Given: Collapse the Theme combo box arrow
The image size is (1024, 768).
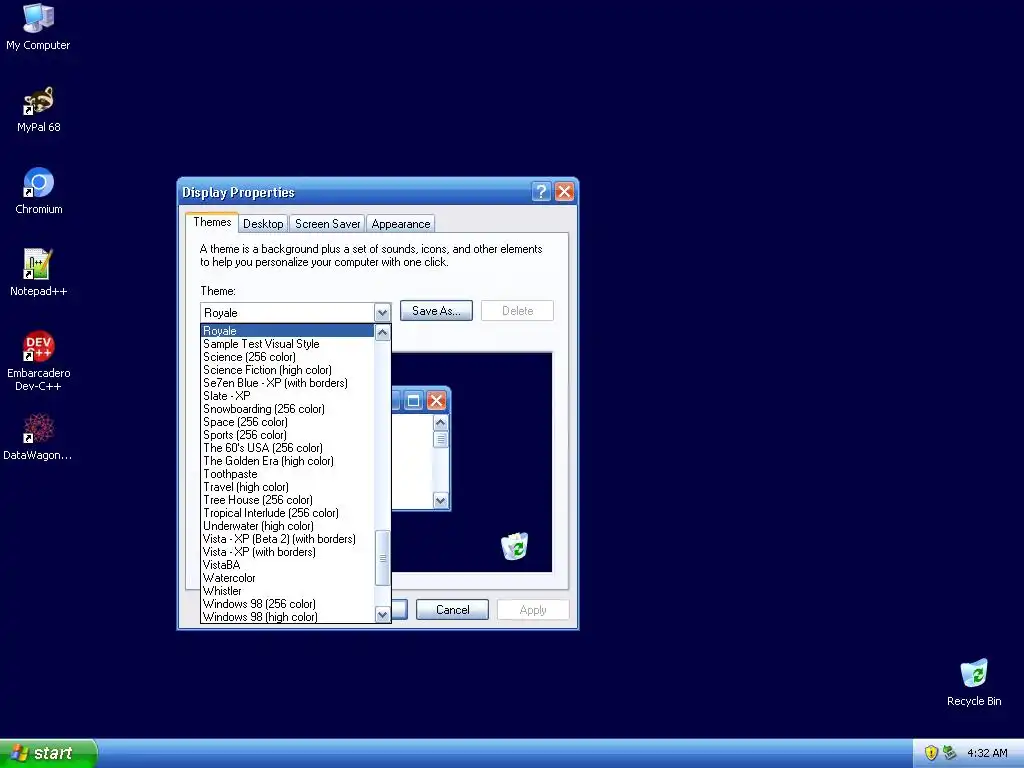Looking at the screenshot, I should (x=382, y=312).
